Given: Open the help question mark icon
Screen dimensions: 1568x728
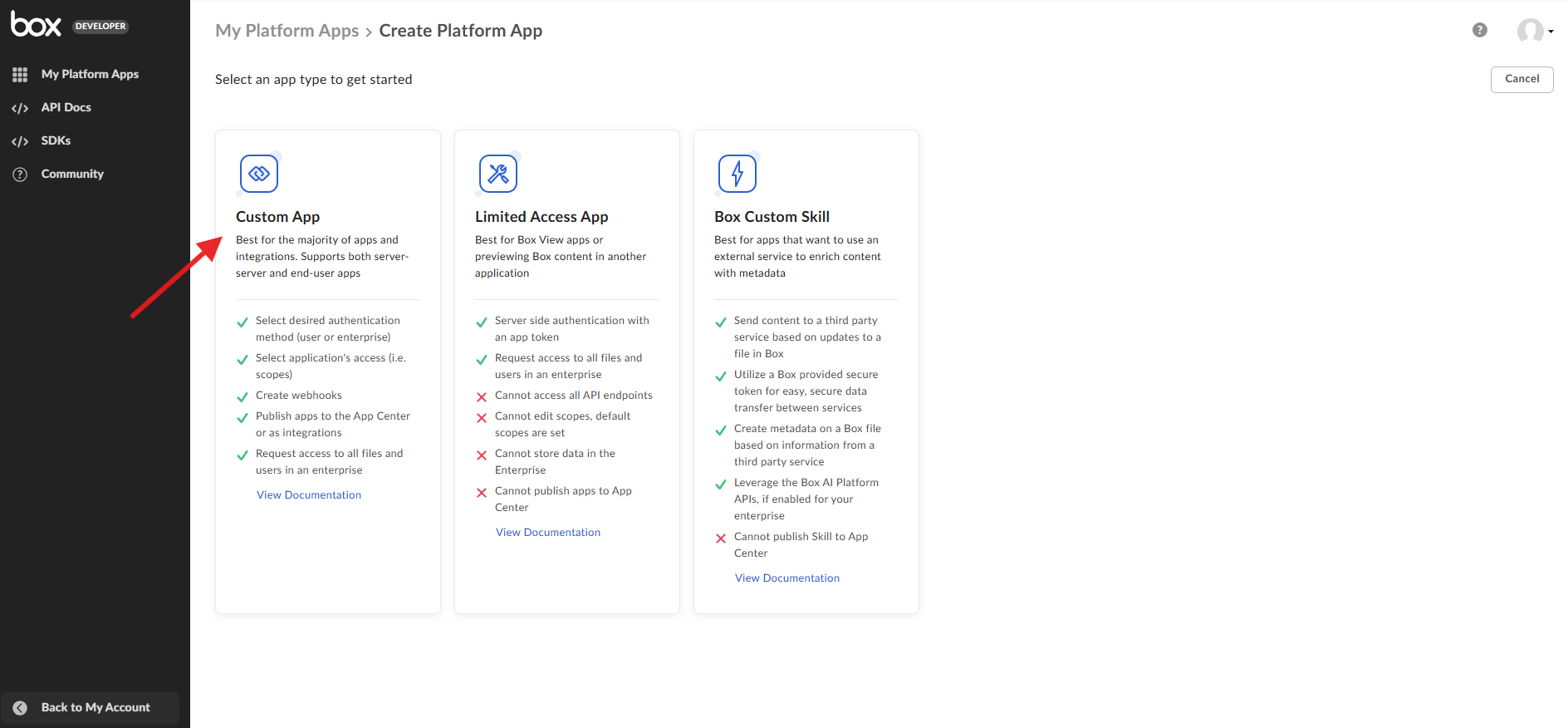Looking at the screenshot, I should pyautogui.click(x=1480, y=30).
